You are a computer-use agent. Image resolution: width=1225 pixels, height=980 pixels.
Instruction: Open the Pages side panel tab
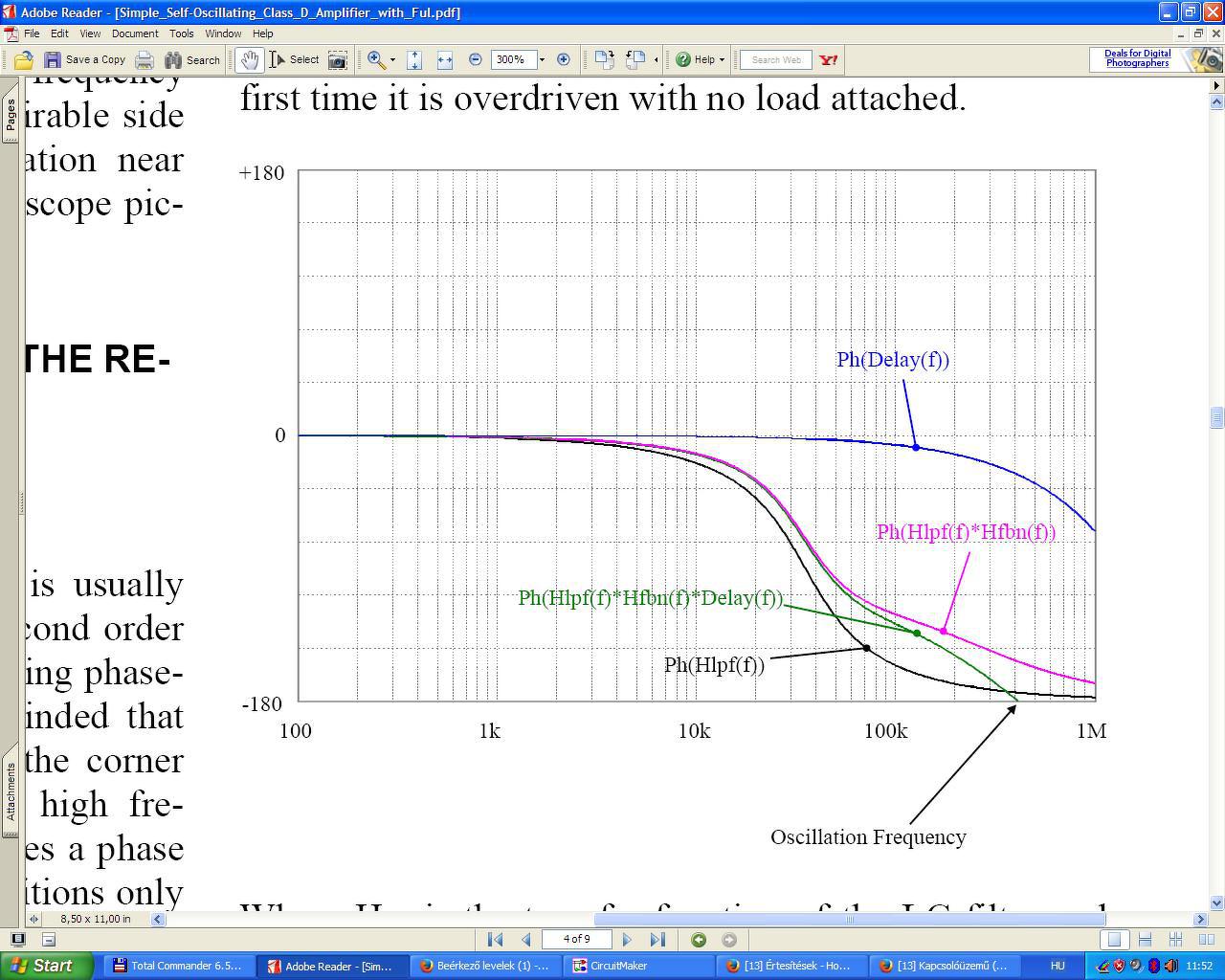[11, 117]
